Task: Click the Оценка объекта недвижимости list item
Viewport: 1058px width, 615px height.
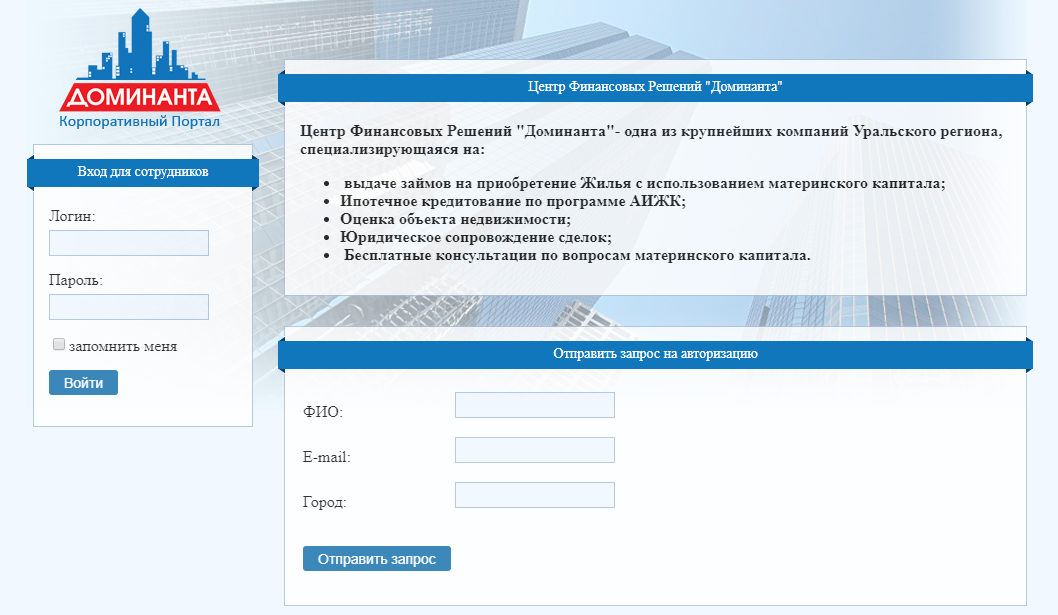Action: (x=455, y=220)
